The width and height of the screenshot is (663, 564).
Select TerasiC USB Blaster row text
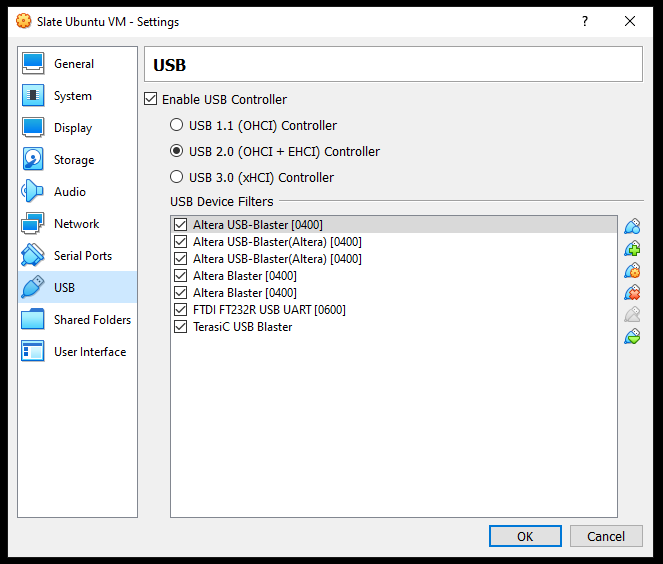242,327
